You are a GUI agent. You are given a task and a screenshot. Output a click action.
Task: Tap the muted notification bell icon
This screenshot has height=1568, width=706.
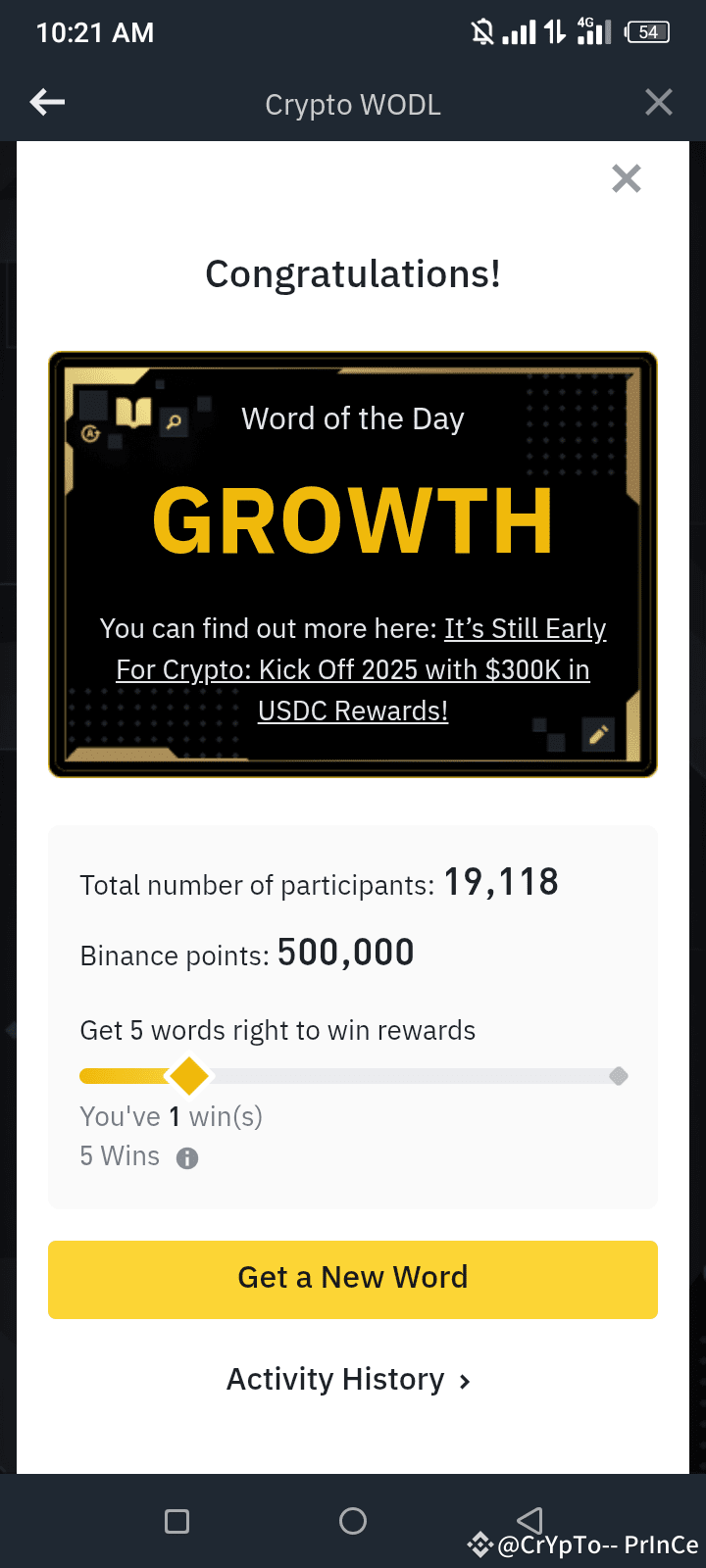pyautogui.click(x=482, y=32)
